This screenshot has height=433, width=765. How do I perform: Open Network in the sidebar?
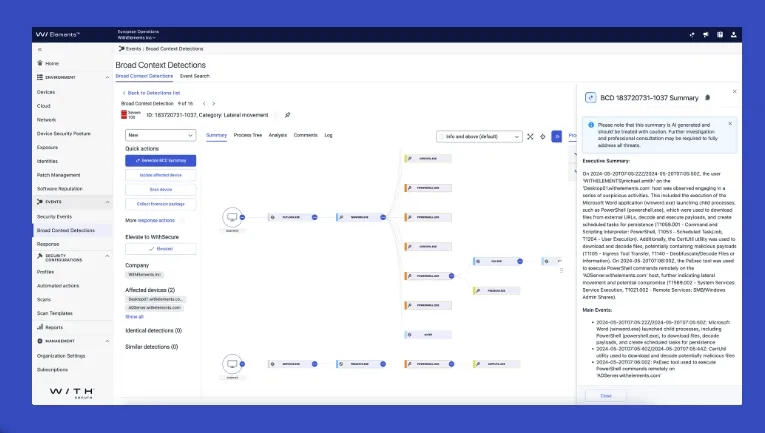tap(46, 119)
